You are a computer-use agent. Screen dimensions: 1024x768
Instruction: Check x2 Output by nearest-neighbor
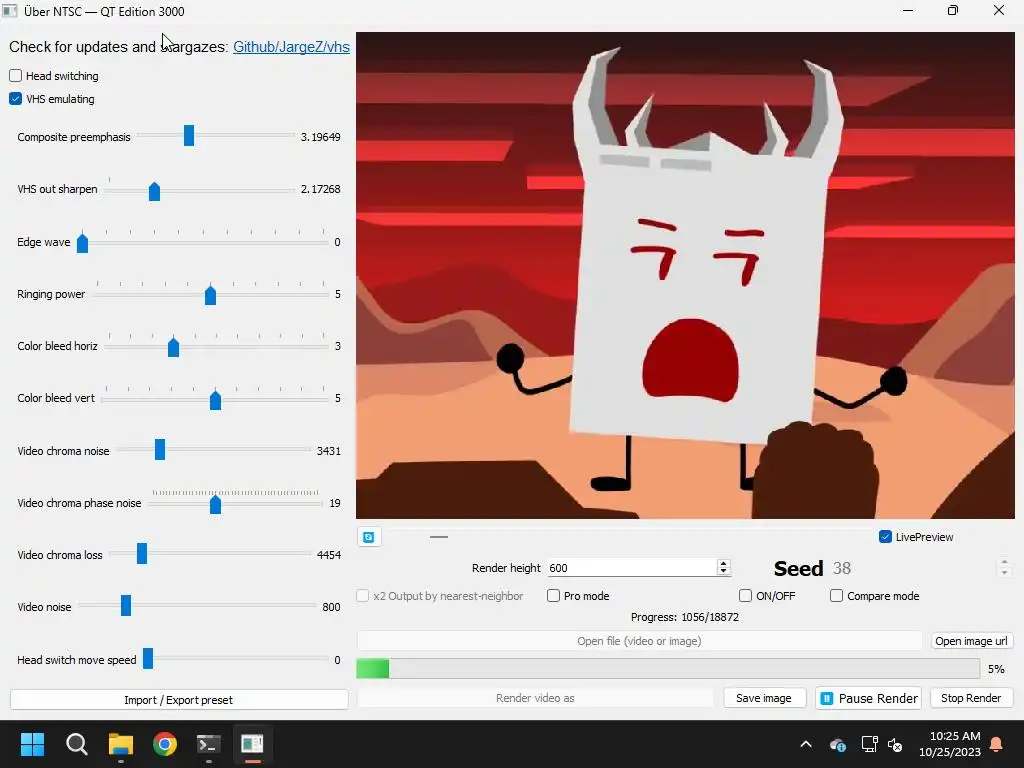[362, 596]
